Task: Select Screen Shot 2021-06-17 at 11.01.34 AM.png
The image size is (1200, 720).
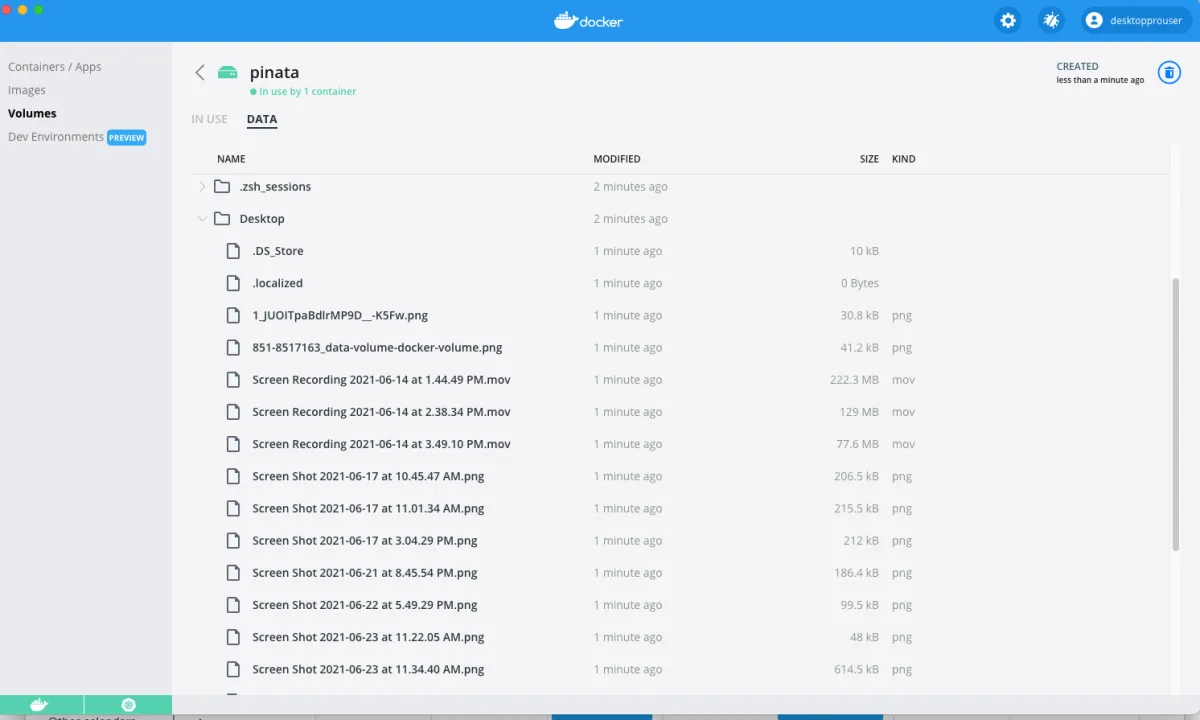Action: [x=368, y=508]
